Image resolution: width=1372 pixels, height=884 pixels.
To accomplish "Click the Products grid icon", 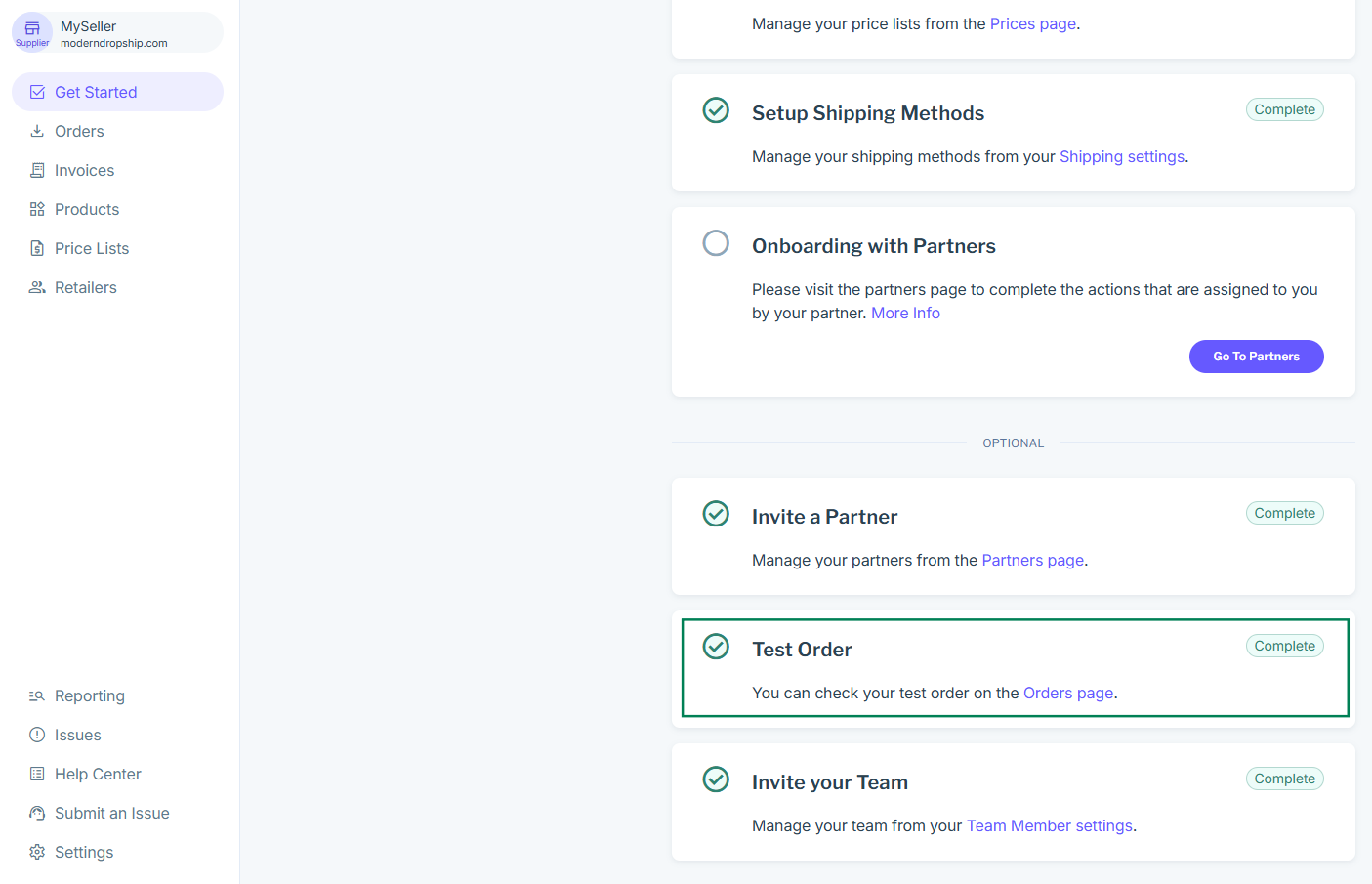I will [37, 209].
